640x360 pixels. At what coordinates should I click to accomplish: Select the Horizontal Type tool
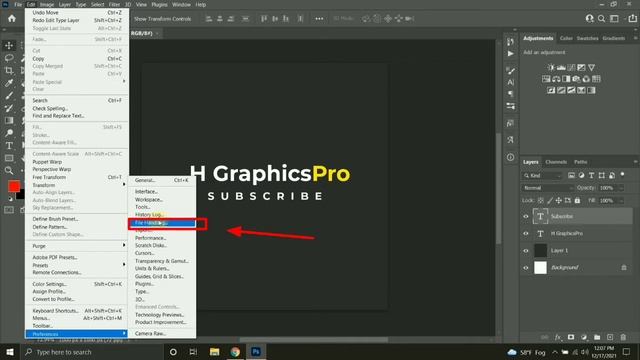pyautogui.click(x=9, y=146)
